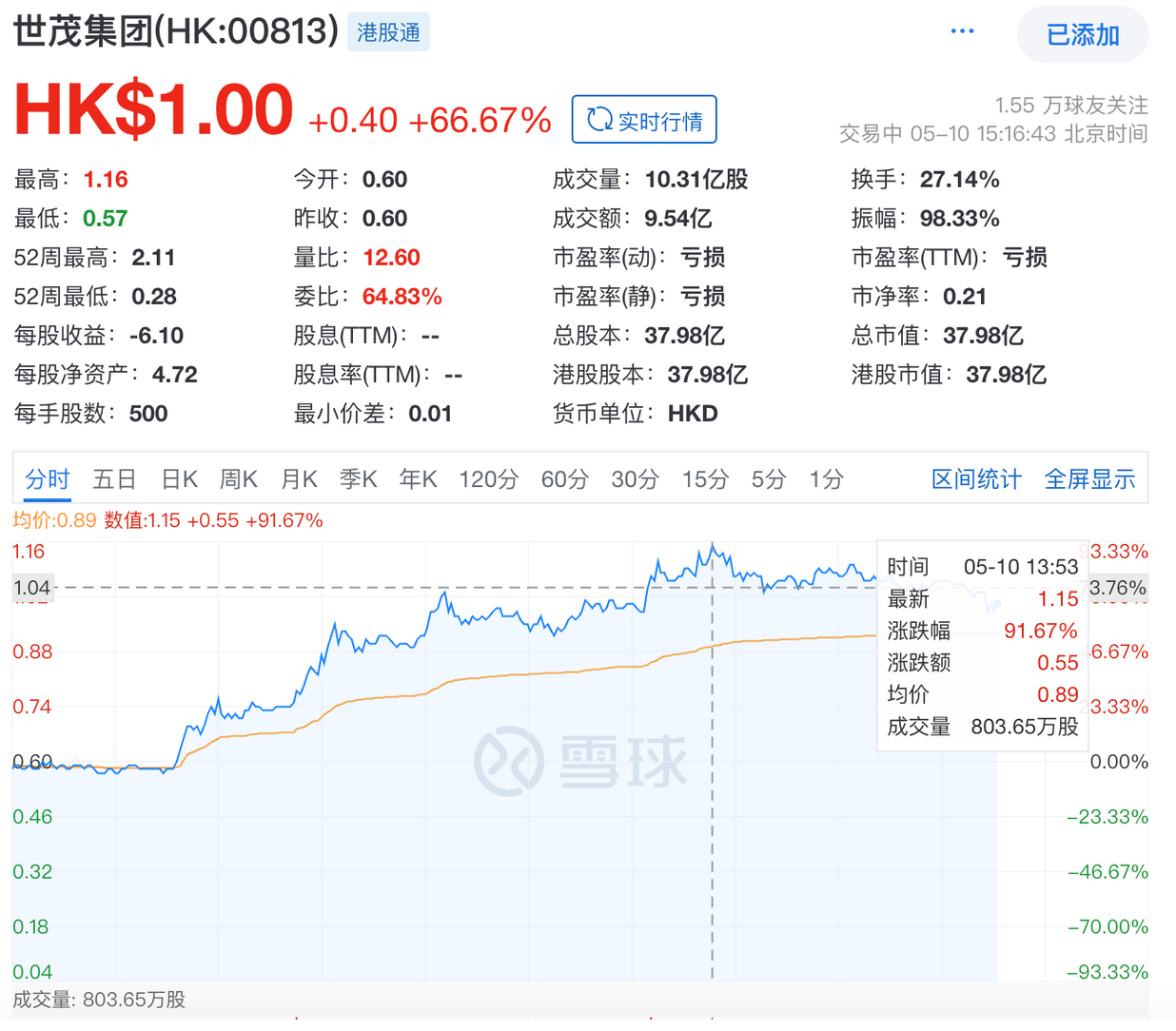The width and height of the screenshot is (1176, 1031).
Task: Switch to the 周K chart tab
Action: 238,479
